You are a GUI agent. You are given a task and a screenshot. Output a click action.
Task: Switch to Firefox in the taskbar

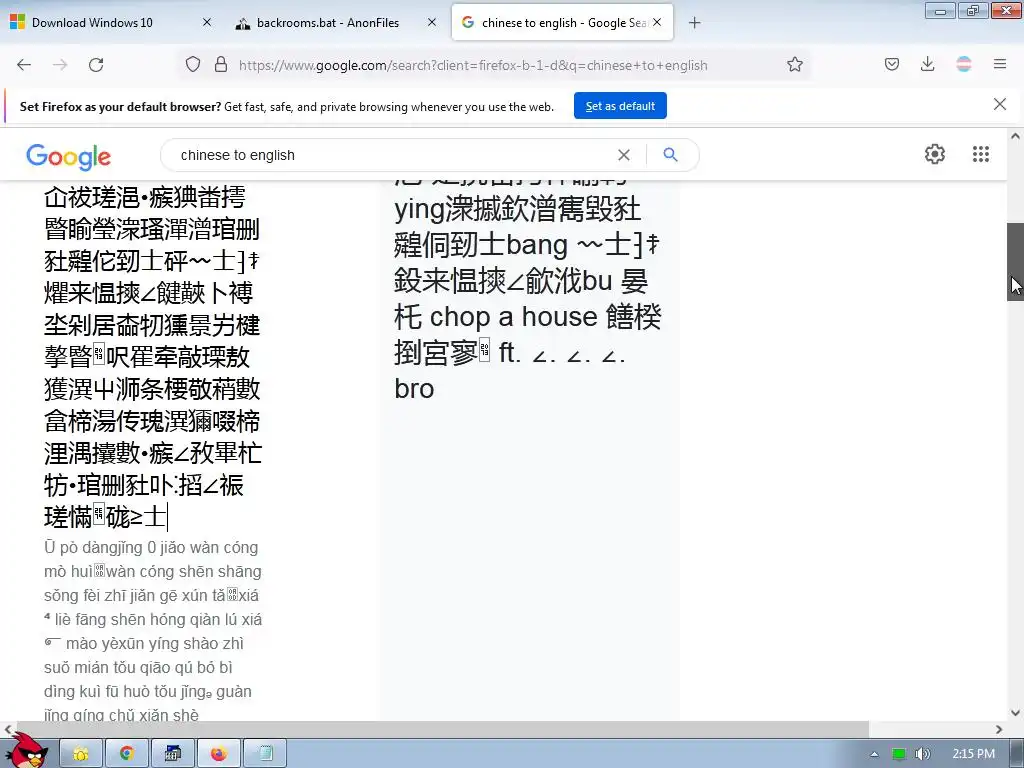click(x=218, y=754)
